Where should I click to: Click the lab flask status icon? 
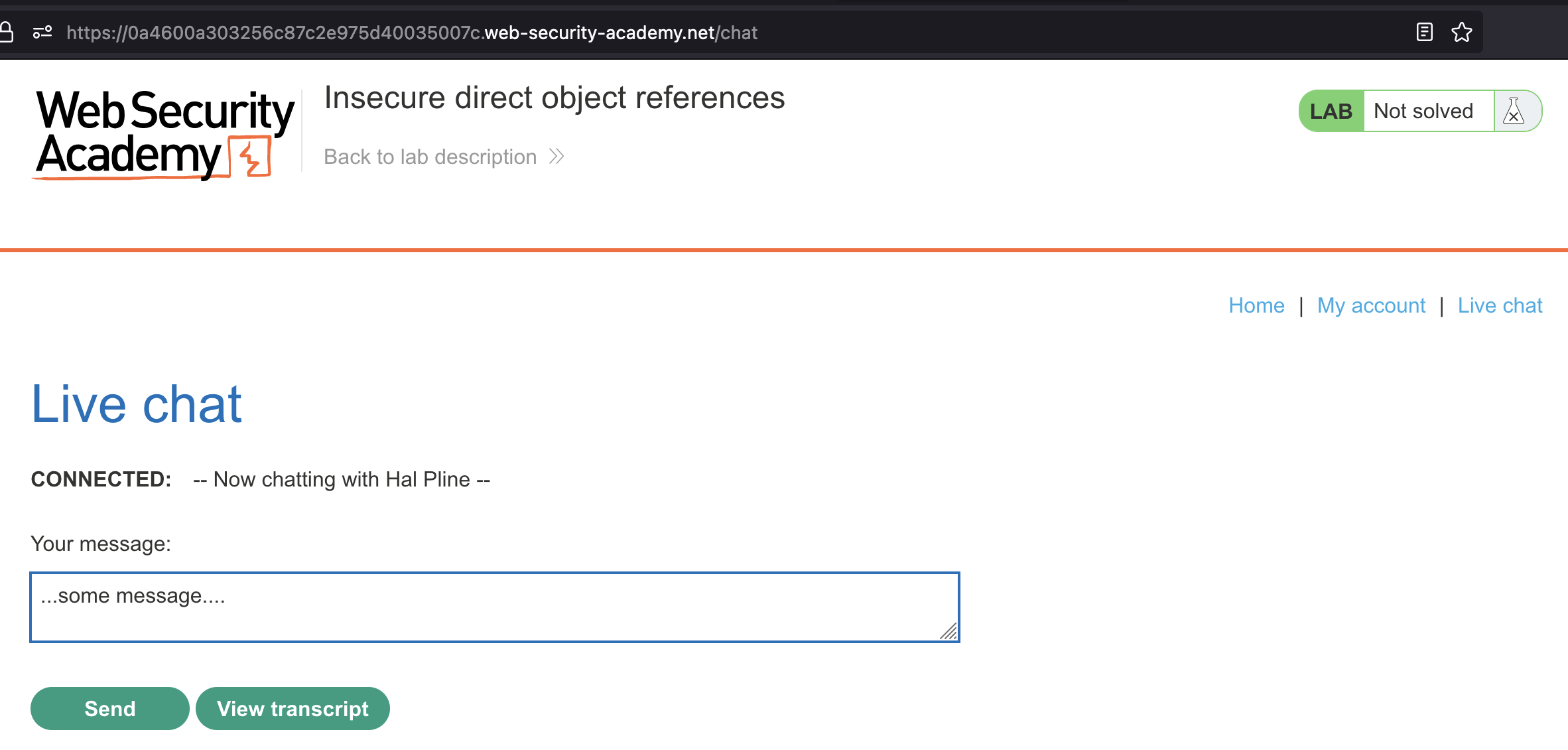1514,111
